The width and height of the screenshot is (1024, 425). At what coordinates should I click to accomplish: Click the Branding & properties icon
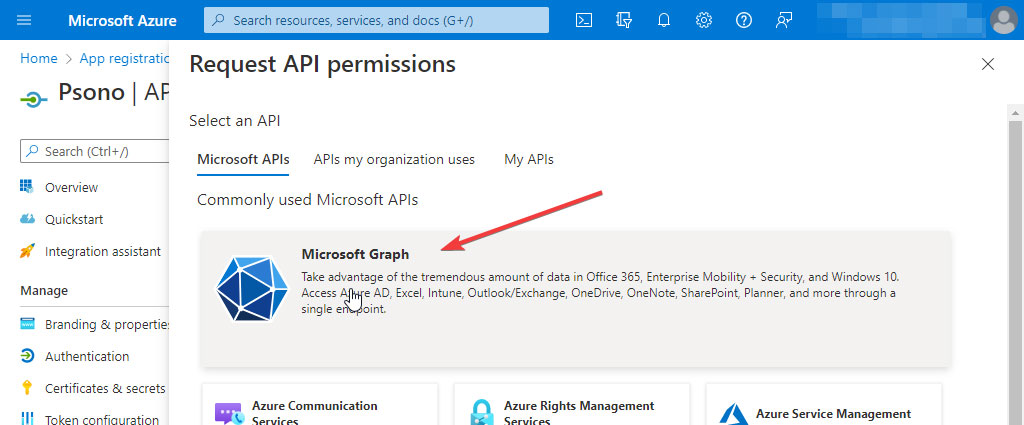pos(27,324)
